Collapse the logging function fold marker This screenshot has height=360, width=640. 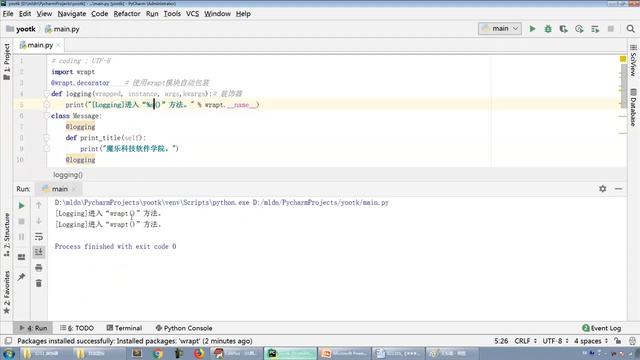click(x=47, y=94)
